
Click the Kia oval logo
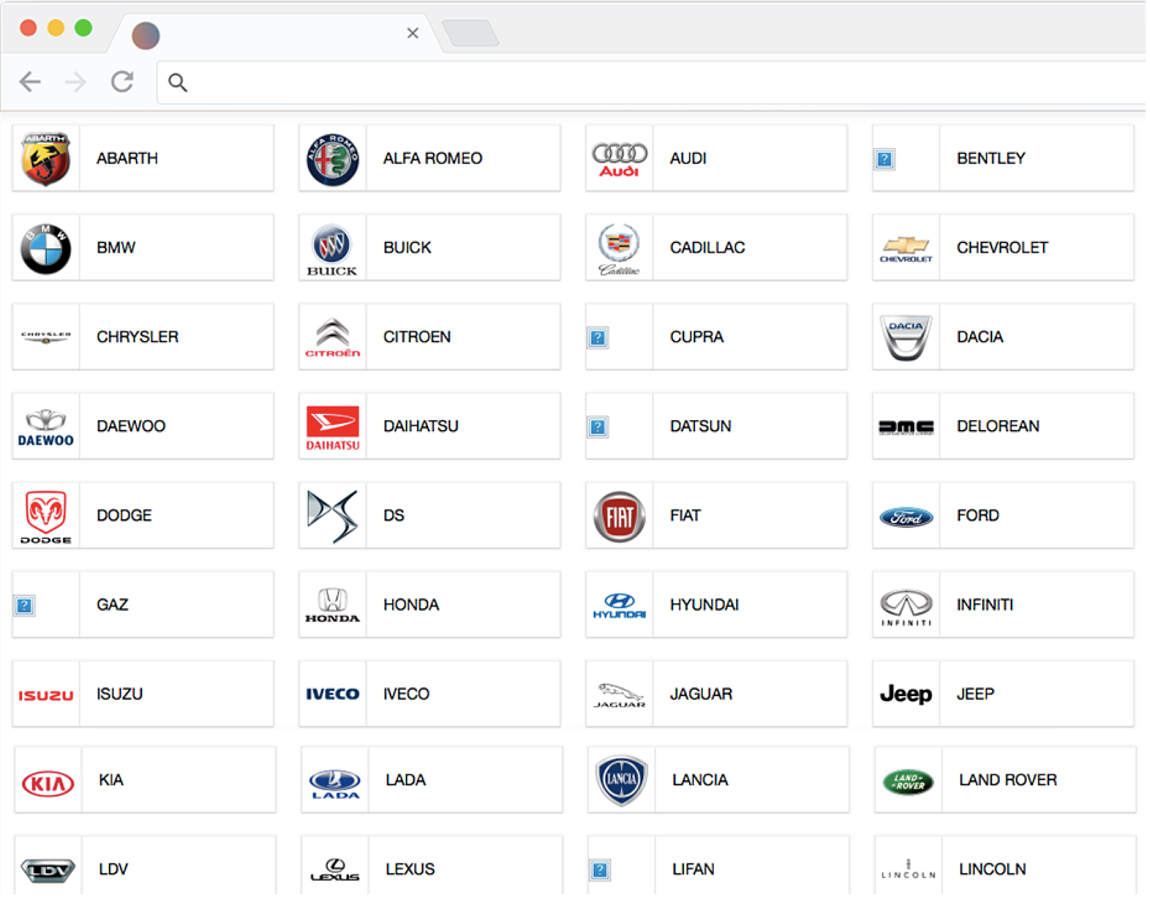pyautogui.click(x=48, y=783)
